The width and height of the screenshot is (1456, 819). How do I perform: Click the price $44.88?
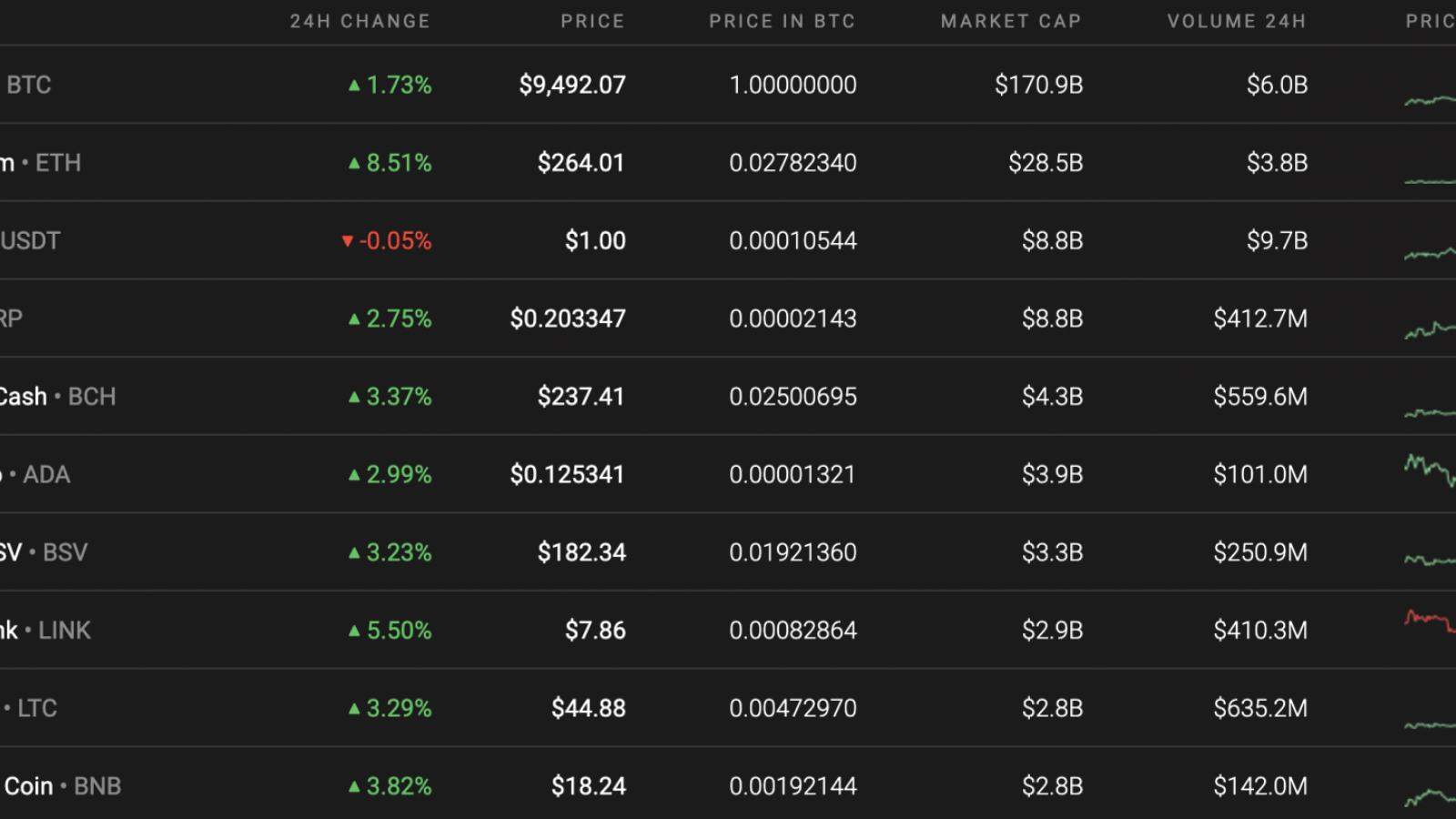[588, 709]
